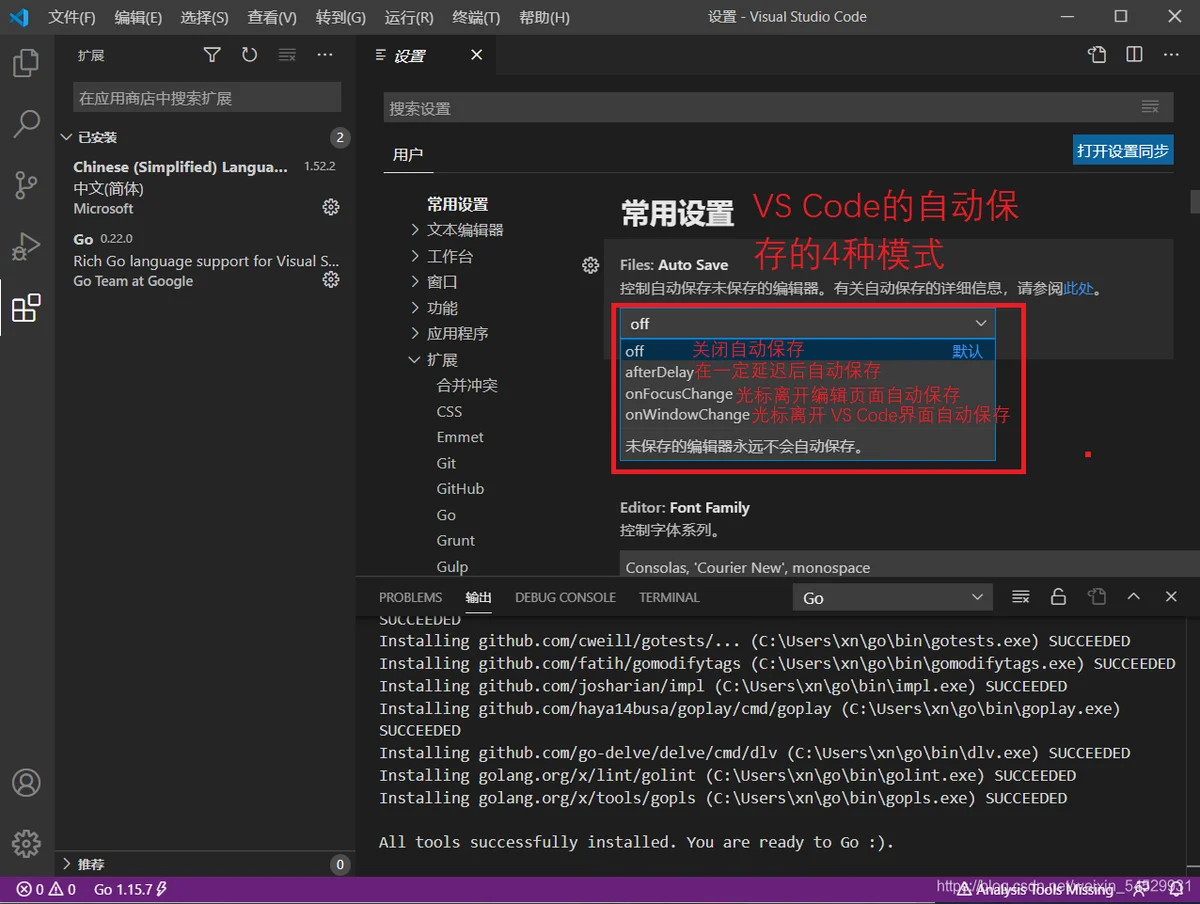
Task: Click the settings editor vertical scrollbar
Action: point(1194,202)
